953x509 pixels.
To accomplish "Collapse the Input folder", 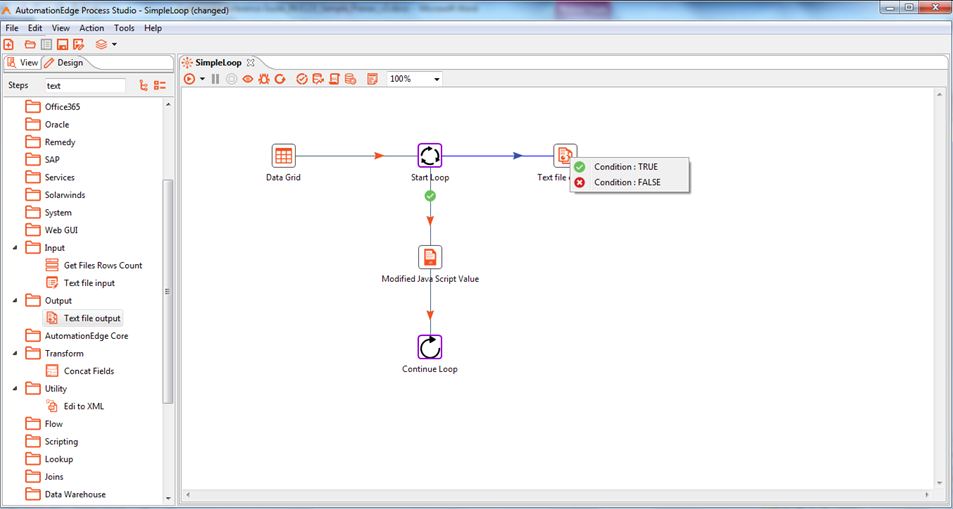I will pyautogui.click(x=15, y=248).
